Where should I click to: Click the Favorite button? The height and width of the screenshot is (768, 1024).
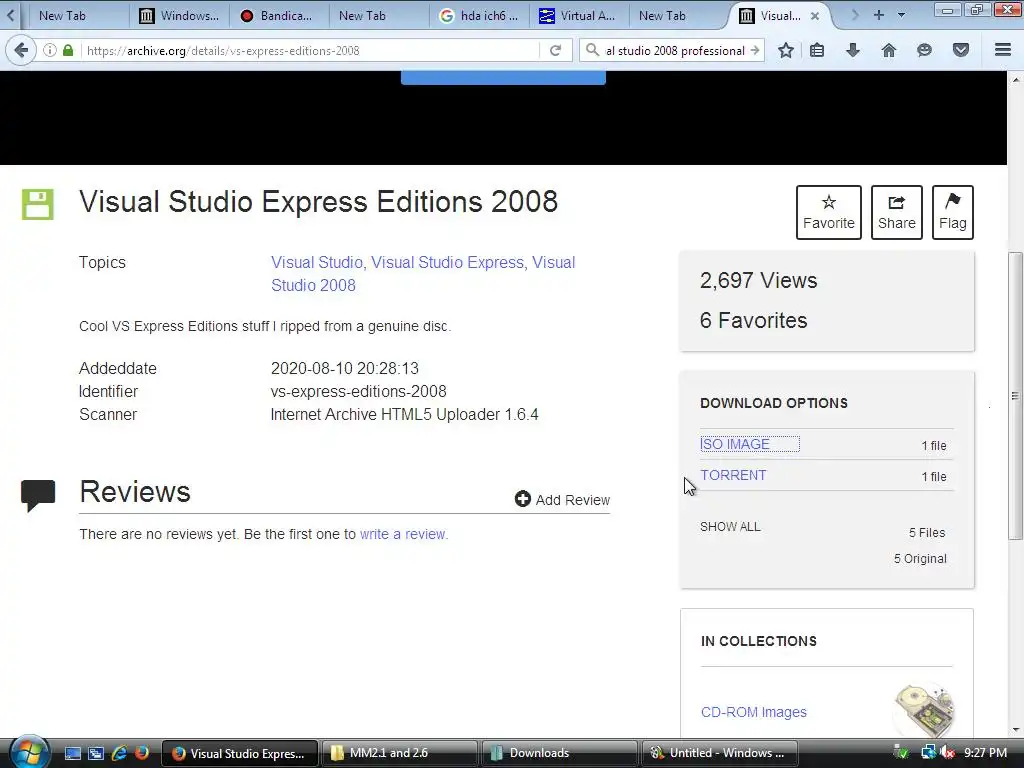(x=829, y=212)
